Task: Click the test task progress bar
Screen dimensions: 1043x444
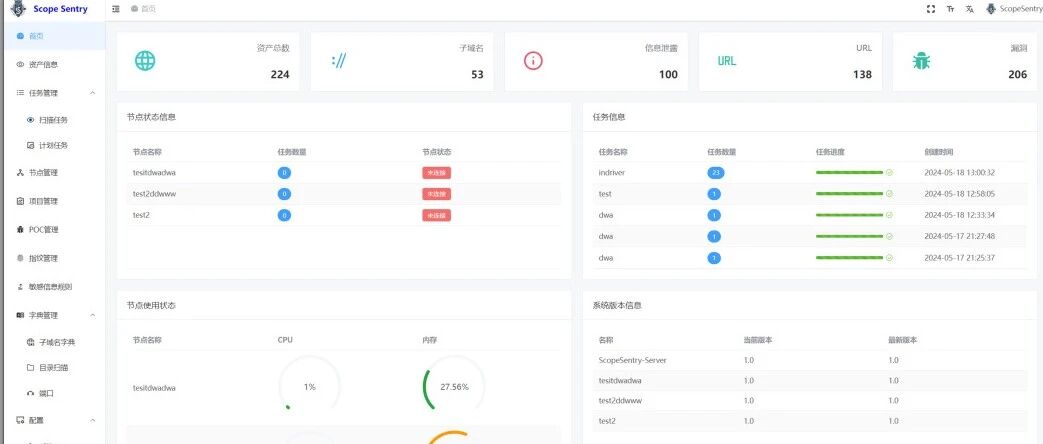Action: (849, 194)
